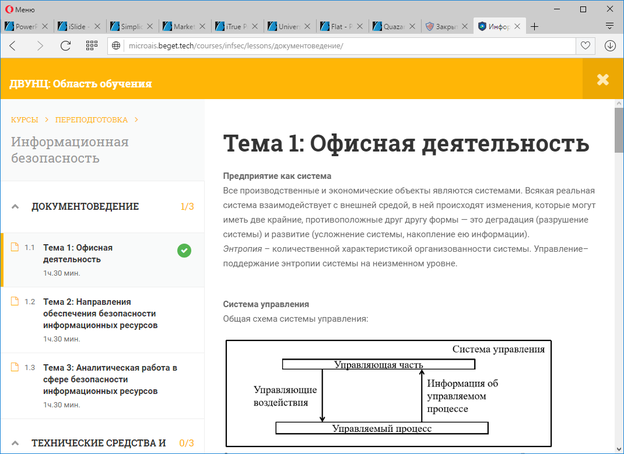
Task: Click the page vertical scrollbar thumb
Action: [x=619, y=130]
